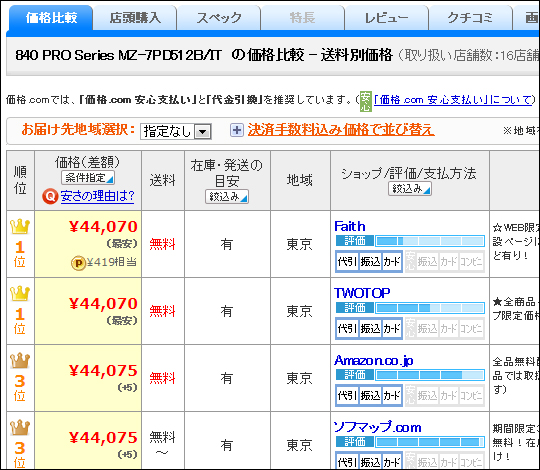
Task: Click 振込 payment icon in Amazon.co.jp row
Action: pos(370,396)
